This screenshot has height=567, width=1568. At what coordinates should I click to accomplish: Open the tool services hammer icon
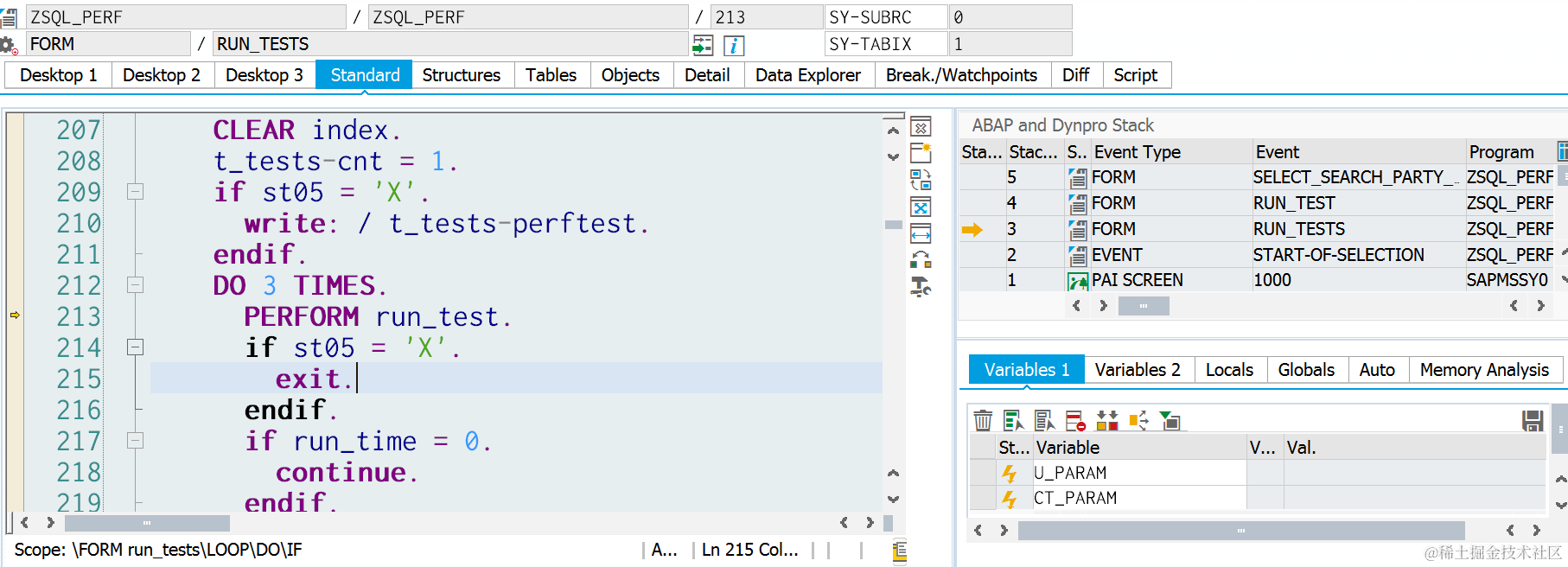pos(921,286)
